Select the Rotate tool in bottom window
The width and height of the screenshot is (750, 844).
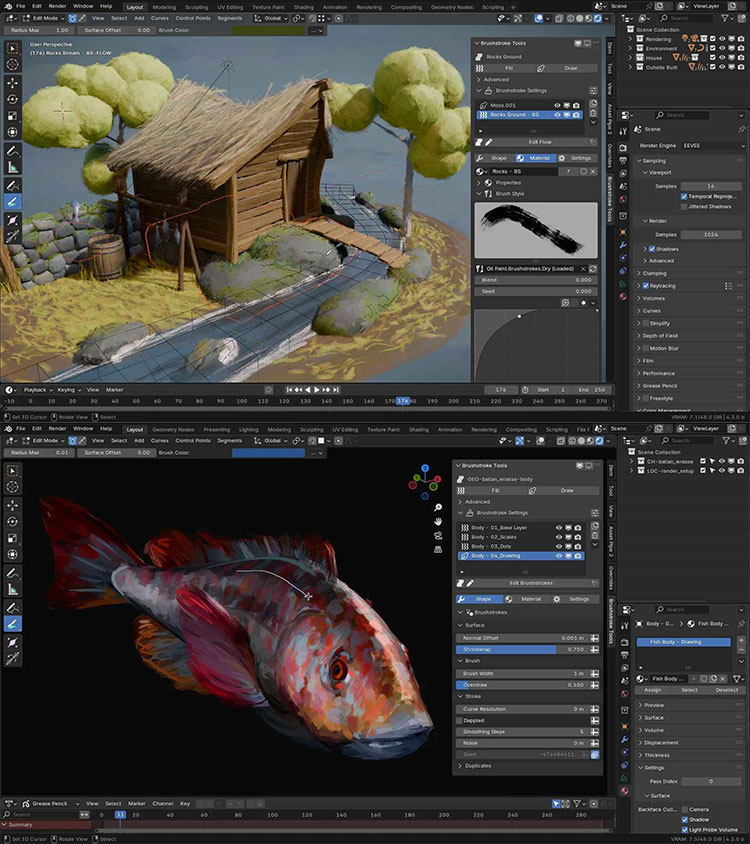[x=12, y=521]
